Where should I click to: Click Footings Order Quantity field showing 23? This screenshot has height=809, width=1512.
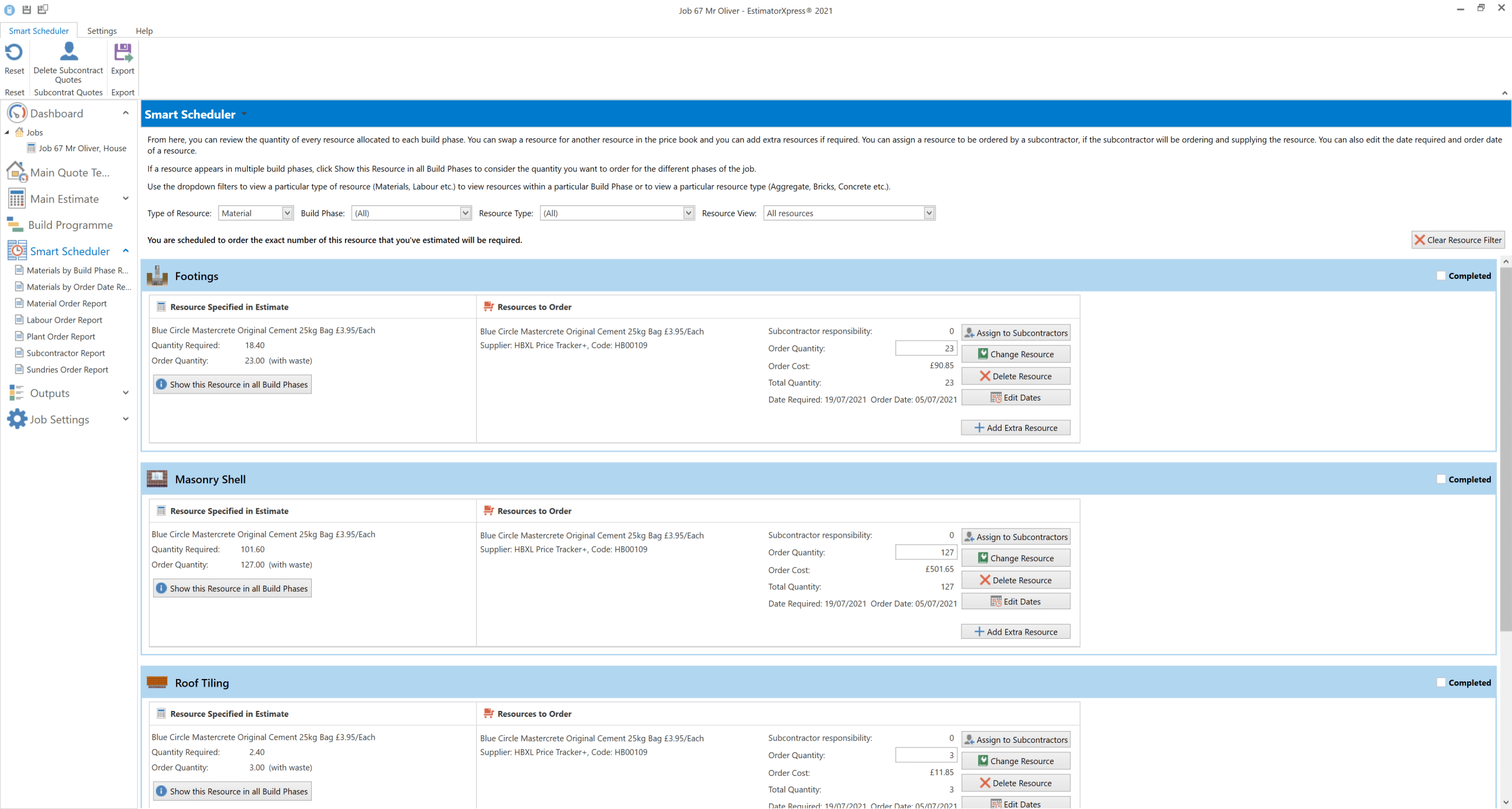point(926,348)
